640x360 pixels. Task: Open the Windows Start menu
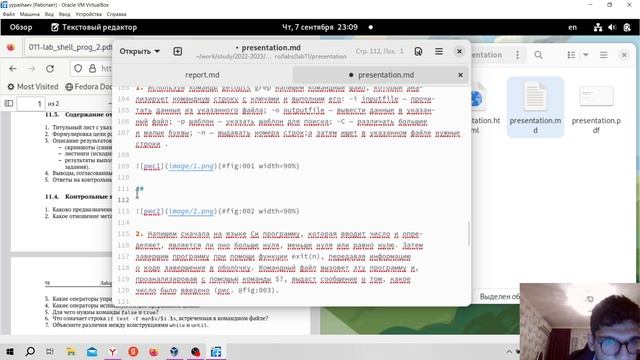tap(10, 351)
